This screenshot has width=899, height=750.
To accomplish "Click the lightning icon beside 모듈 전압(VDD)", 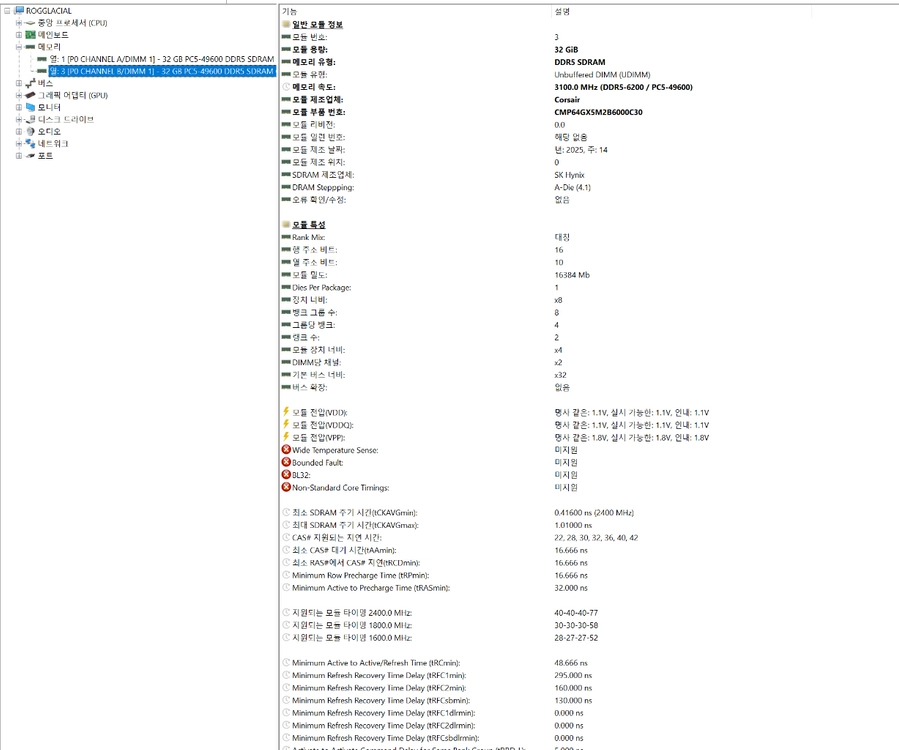I will point(286,412).
